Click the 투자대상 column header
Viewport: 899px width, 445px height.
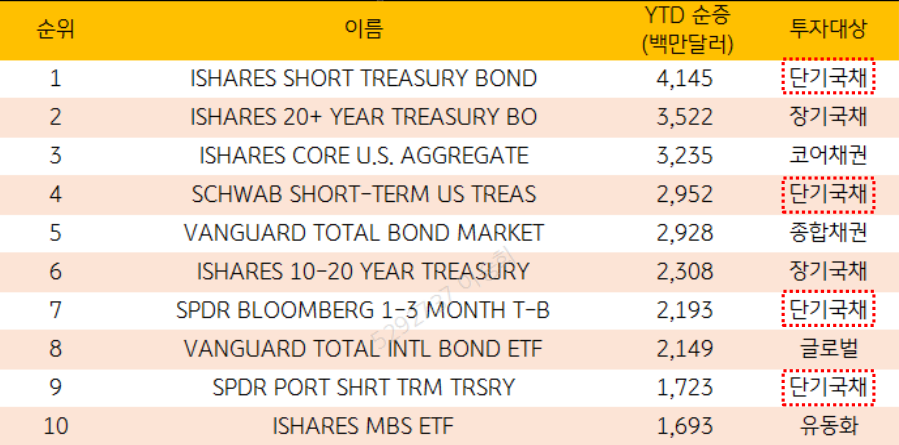(x=827, y=28)
